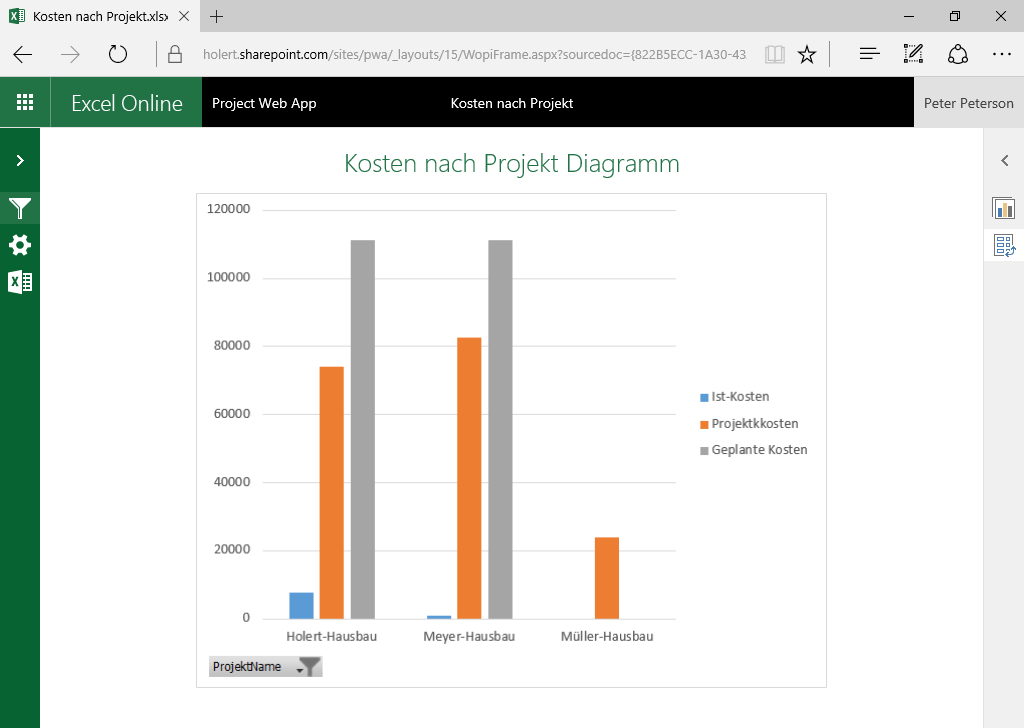
Task: Select the Kosten nach Projekt.xlsx browser tab
Action: [x=99, y=16]
